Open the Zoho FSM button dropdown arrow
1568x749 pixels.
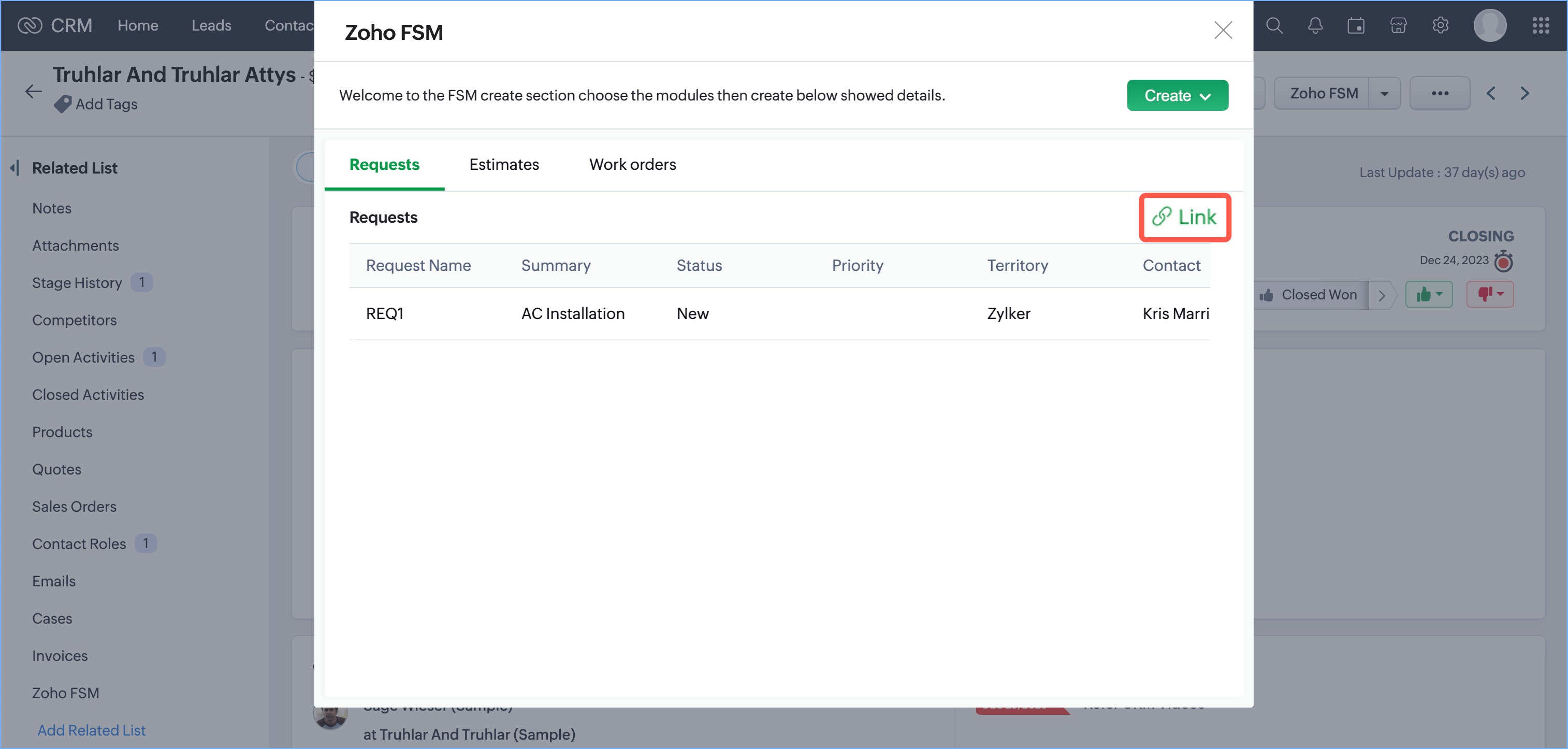tap(1384, 94)
